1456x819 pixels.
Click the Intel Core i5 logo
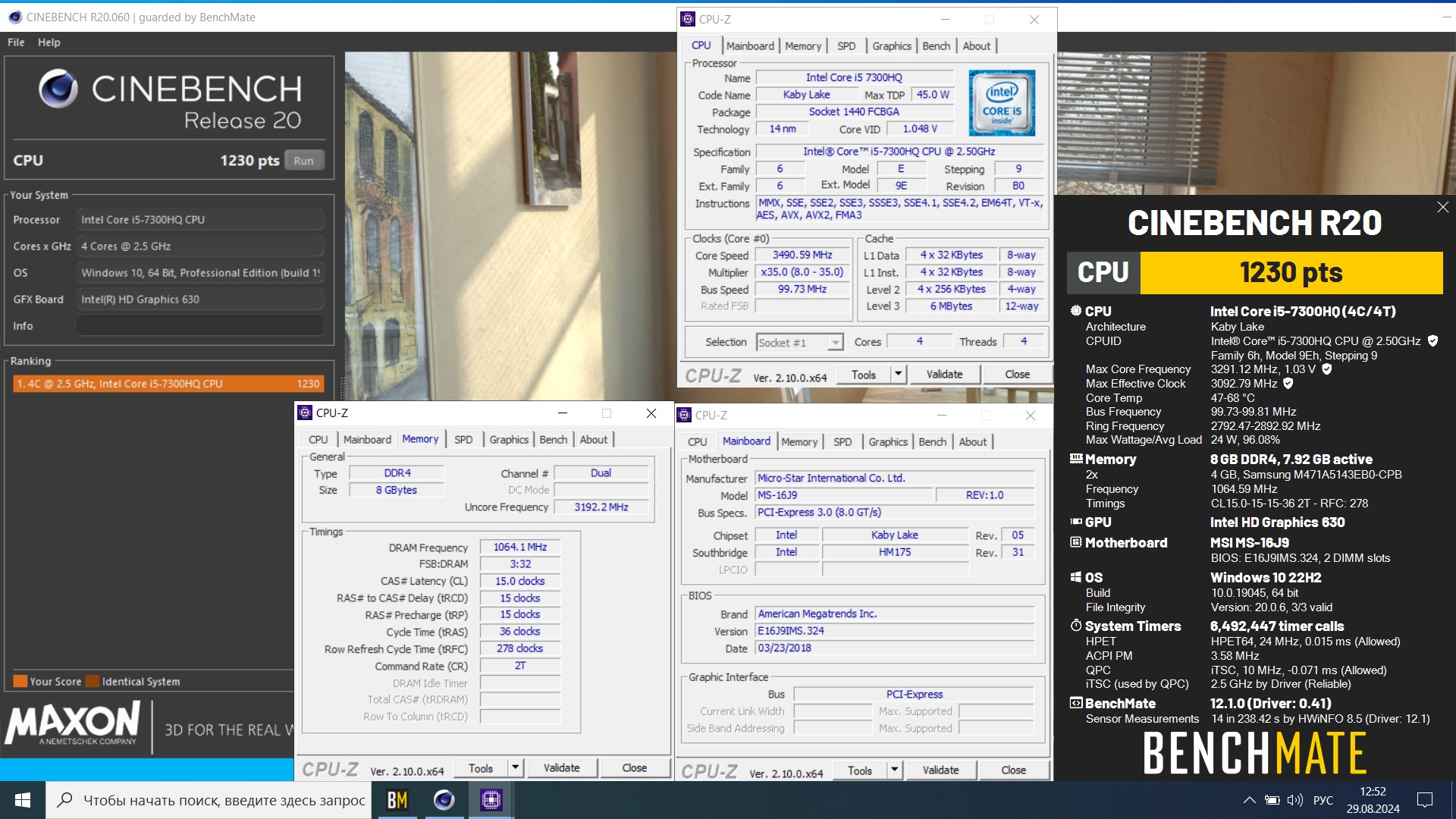(1002, 103)
